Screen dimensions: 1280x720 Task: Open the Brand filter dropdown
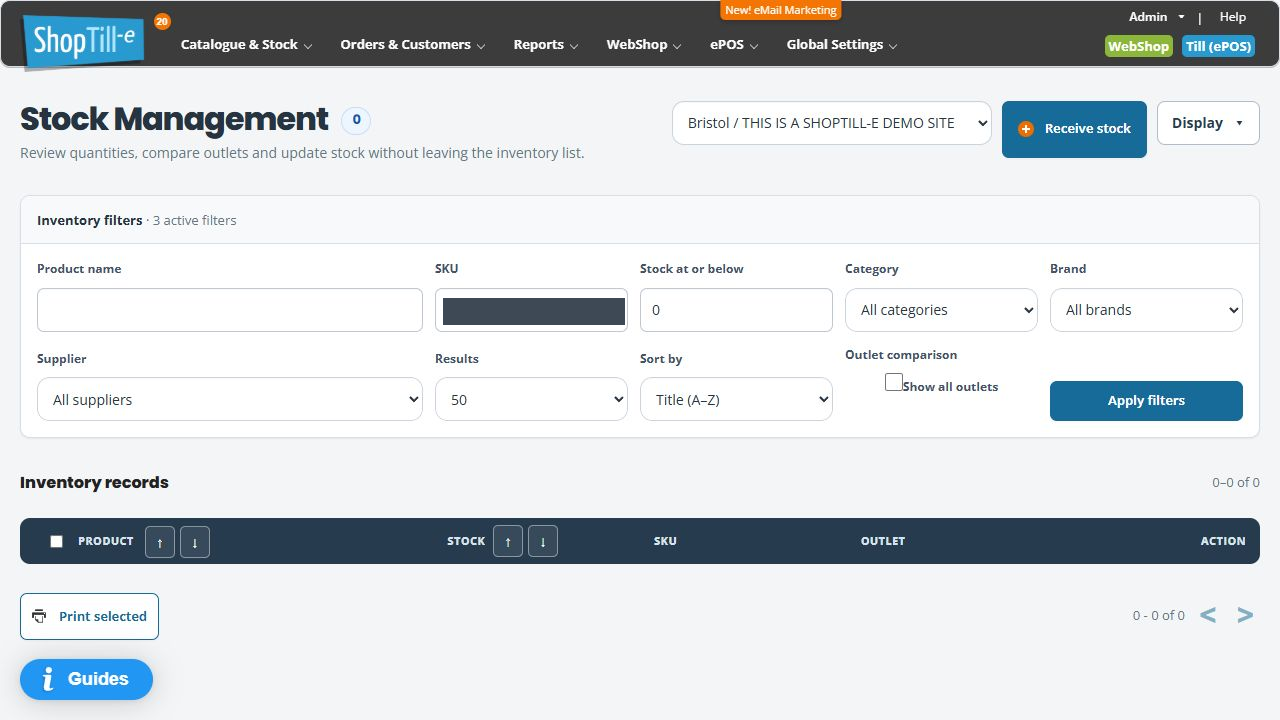(x=1146, y=310)
